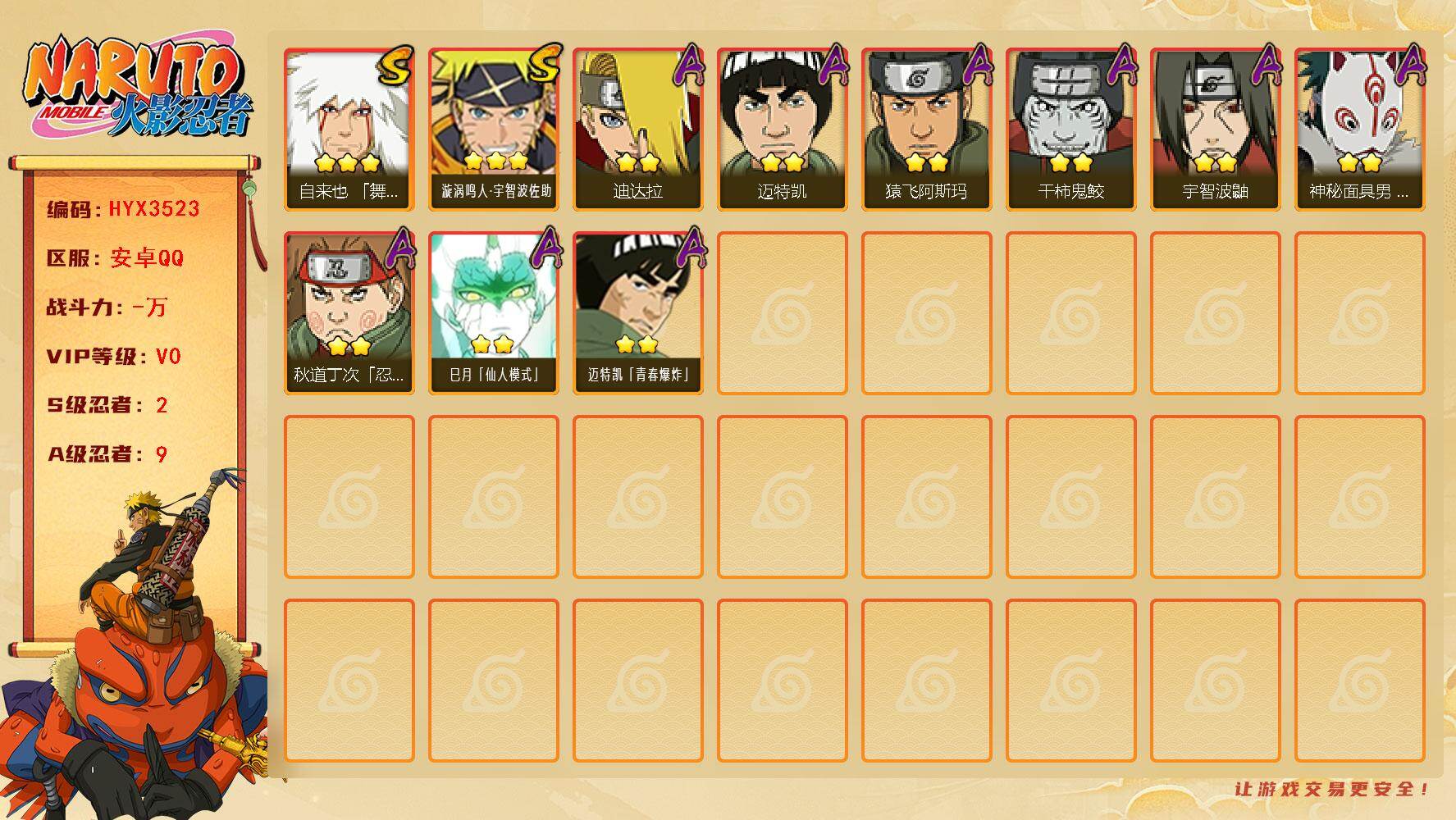
Task: Open the 漩涡鸣人·宇智波佐助 ninja card
Action: click(x=493, y=130)
